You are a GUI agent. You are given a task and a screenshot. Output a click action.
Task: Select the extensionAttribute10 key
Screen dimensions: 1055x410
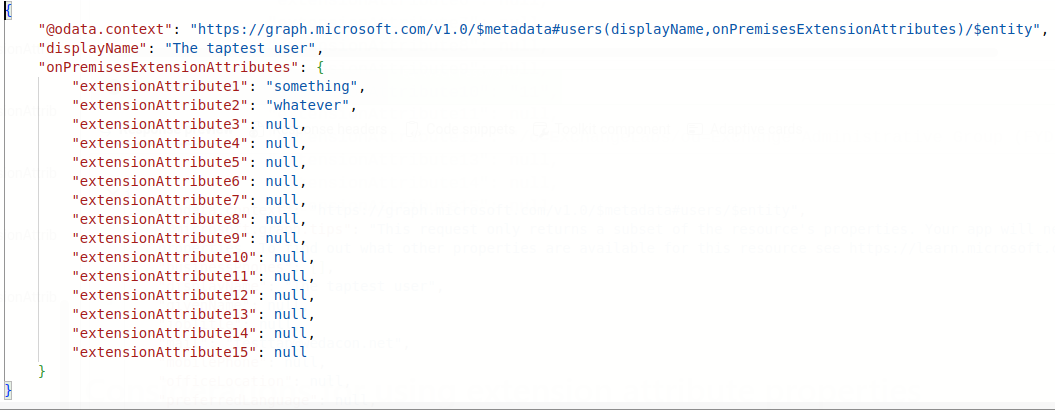pyautogui.click(x=165, y=257)
